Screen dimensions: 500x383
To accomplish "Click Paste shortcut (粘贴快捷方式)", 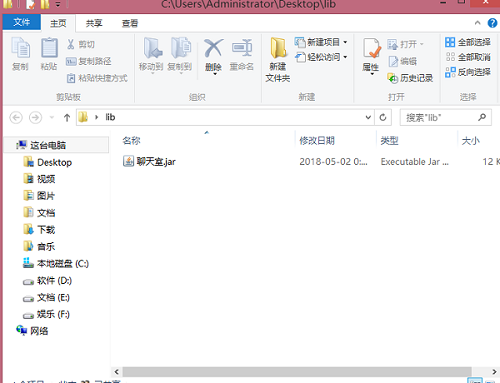I will coord(97,78).
